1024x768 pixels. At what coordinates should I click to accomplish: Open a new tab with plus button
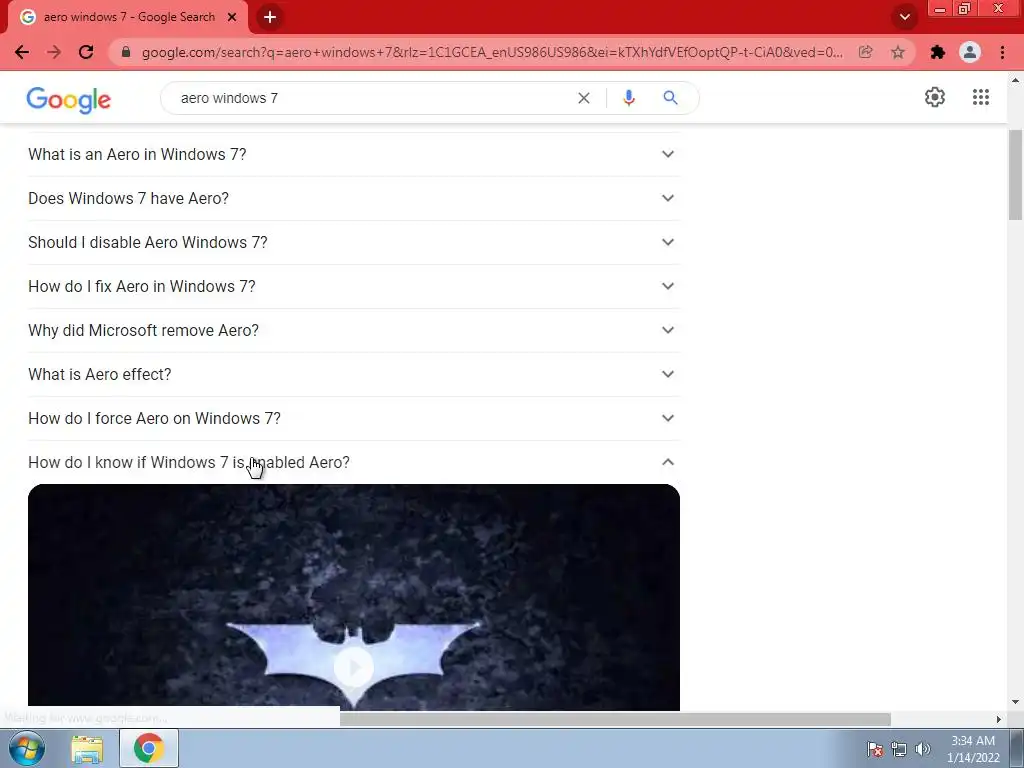(x=270, y=17)
